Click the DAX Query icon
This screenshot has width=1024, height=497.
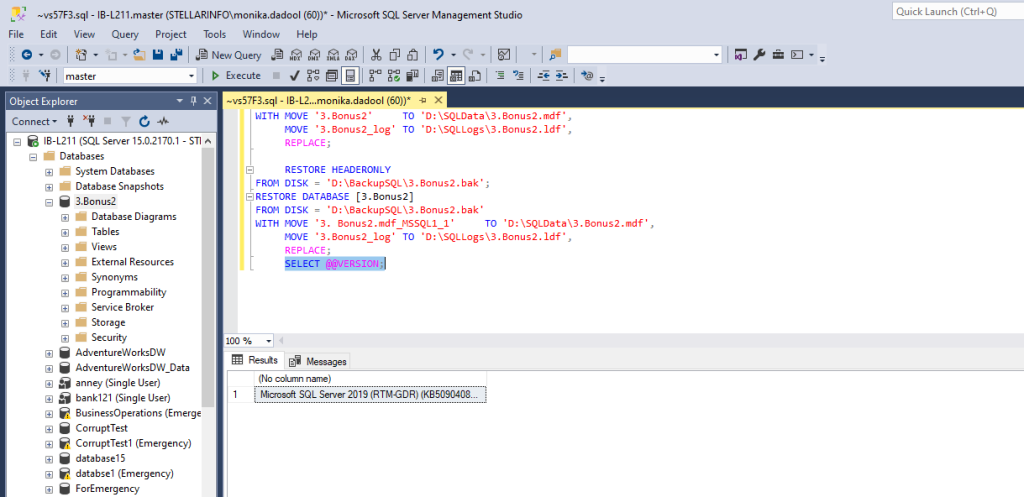click(351, 56)
